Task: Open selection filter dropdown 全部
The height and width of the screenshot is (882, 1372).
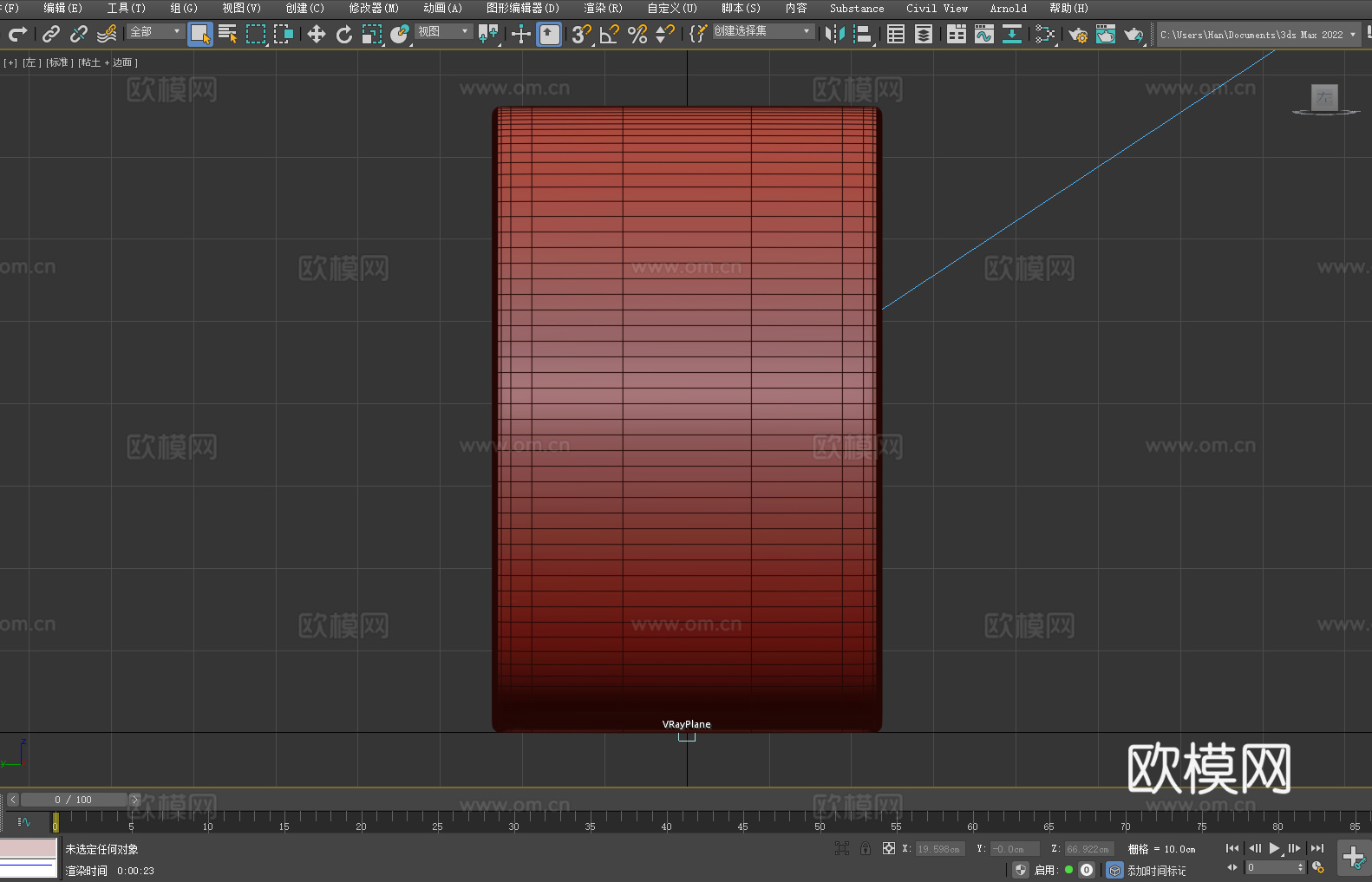Action: pos(155,31)
